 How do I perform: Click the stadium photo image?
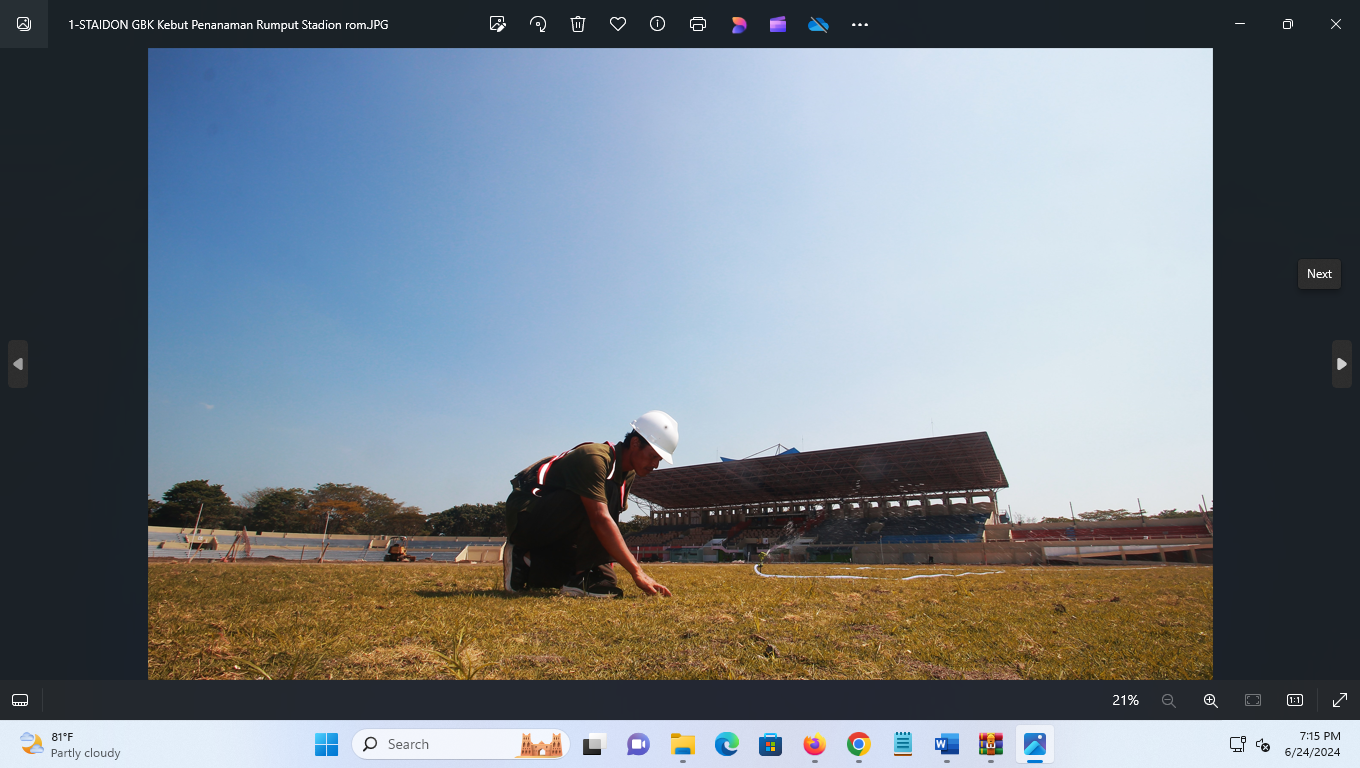680,364
